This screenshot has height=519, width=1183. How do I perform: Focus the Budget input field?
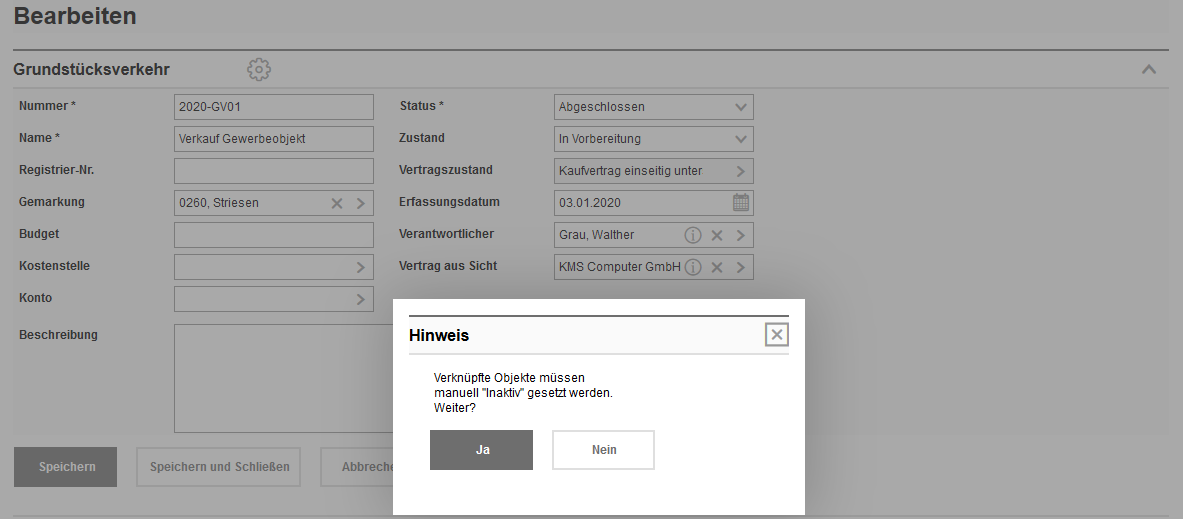pyautogui.click(x=273, y=235)
